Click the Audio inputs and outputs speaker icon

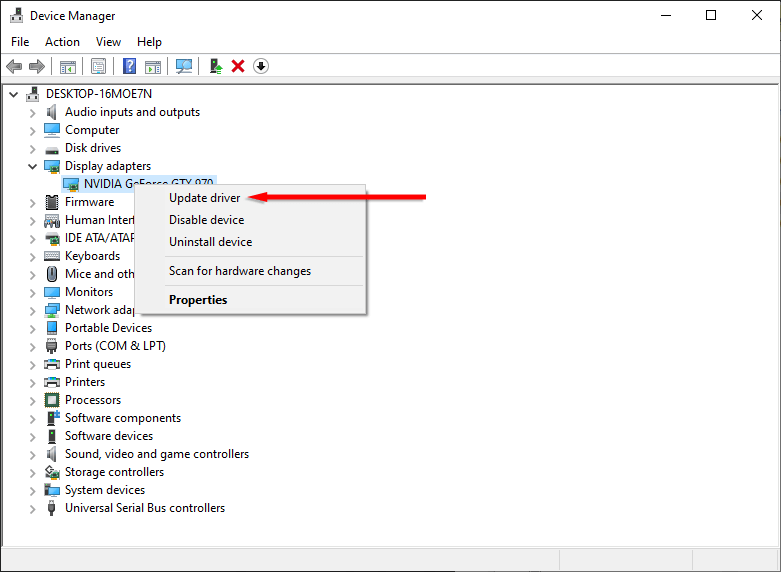pos(52,112)
